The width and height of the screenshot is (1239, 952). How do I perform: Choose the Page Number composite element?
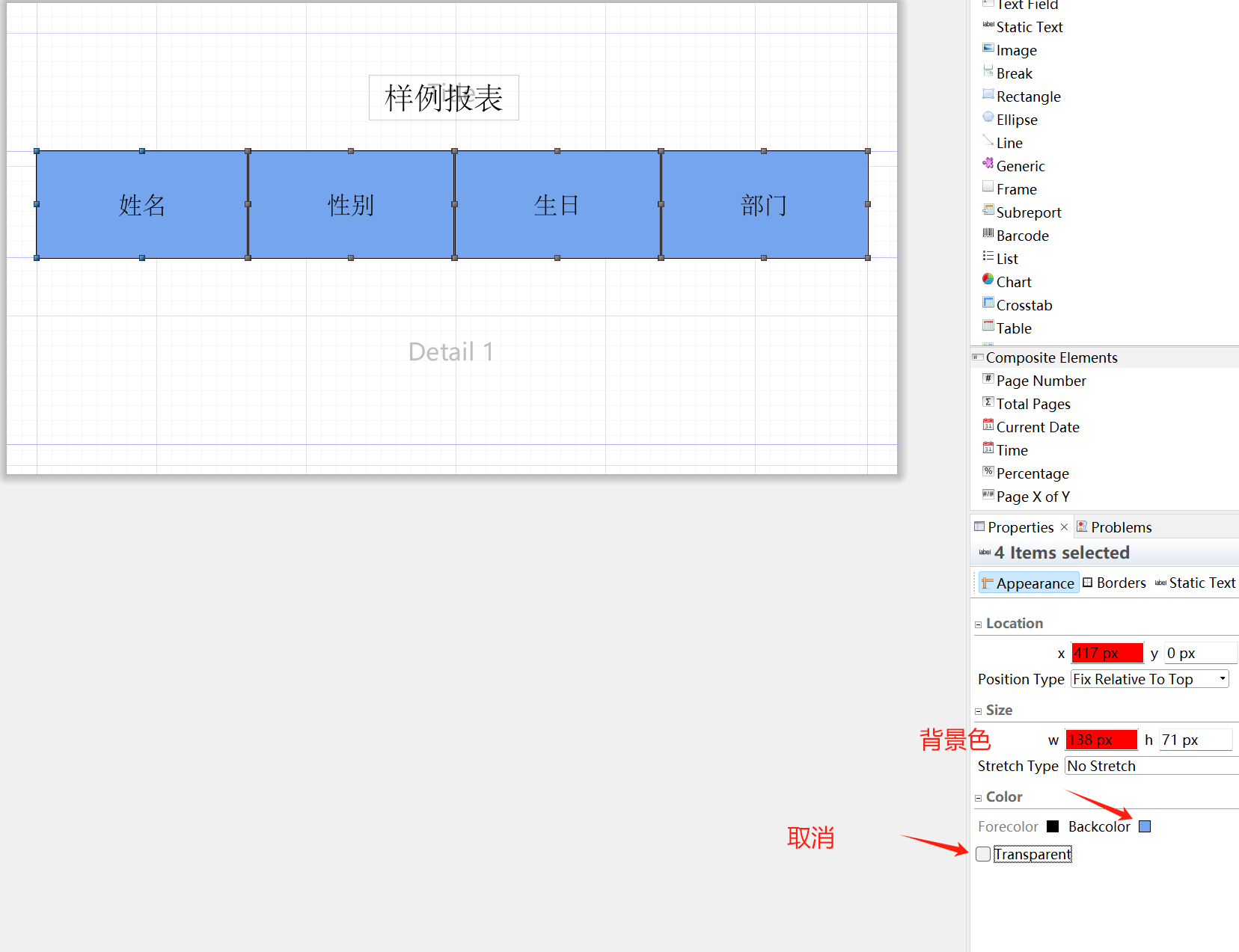1040,381
